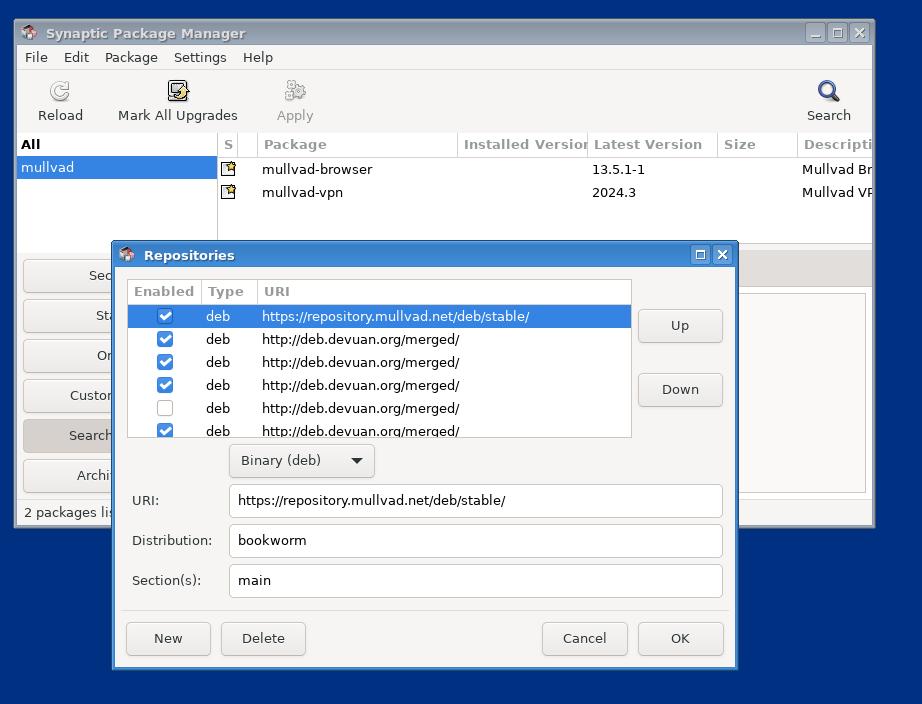
Task: Click version 13.5.1-1 of mullvad-browser
Action: tap(618, 169)
